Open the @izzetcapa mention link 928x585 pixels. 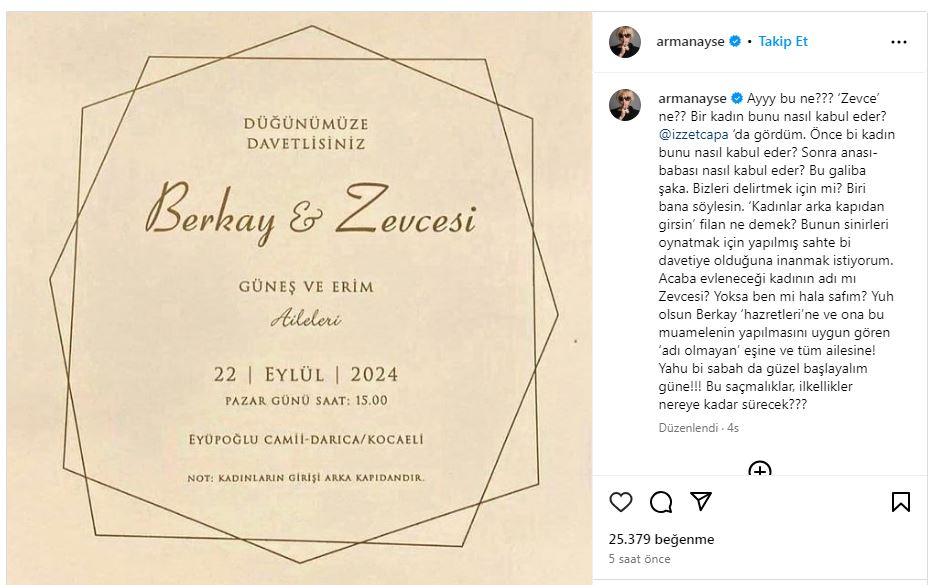coord(694,134)
